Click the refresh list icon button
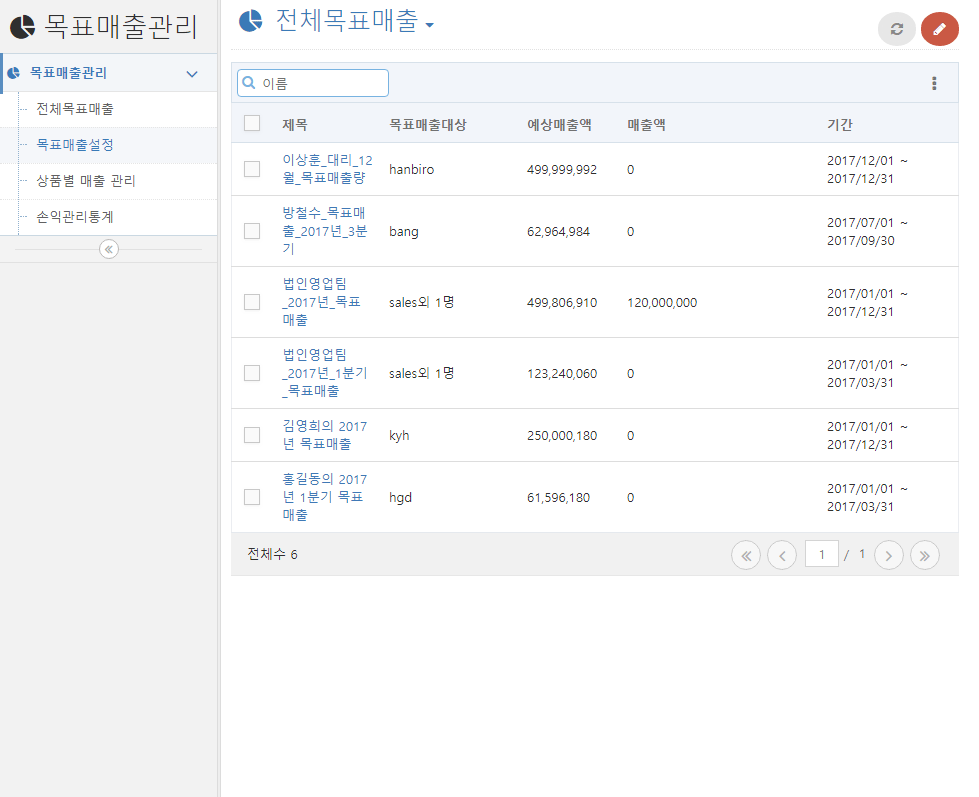 click(897, 29)
